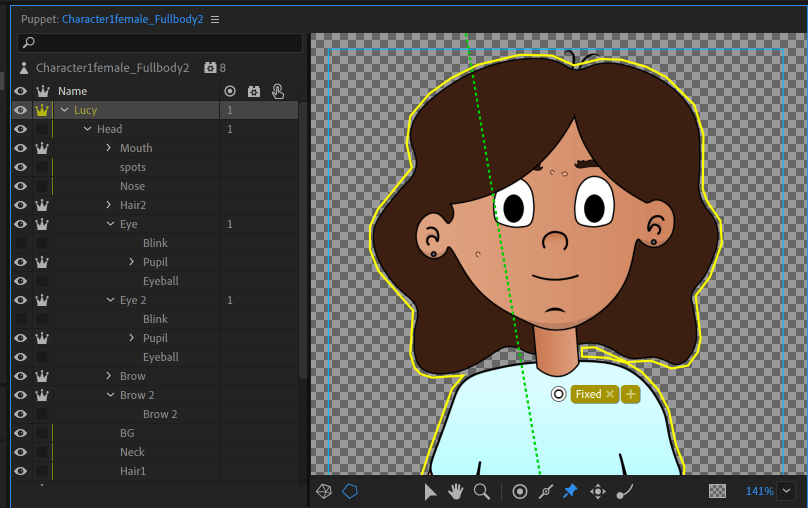
Task: Expand the Mouth group
Action: (x=108, y=148)
